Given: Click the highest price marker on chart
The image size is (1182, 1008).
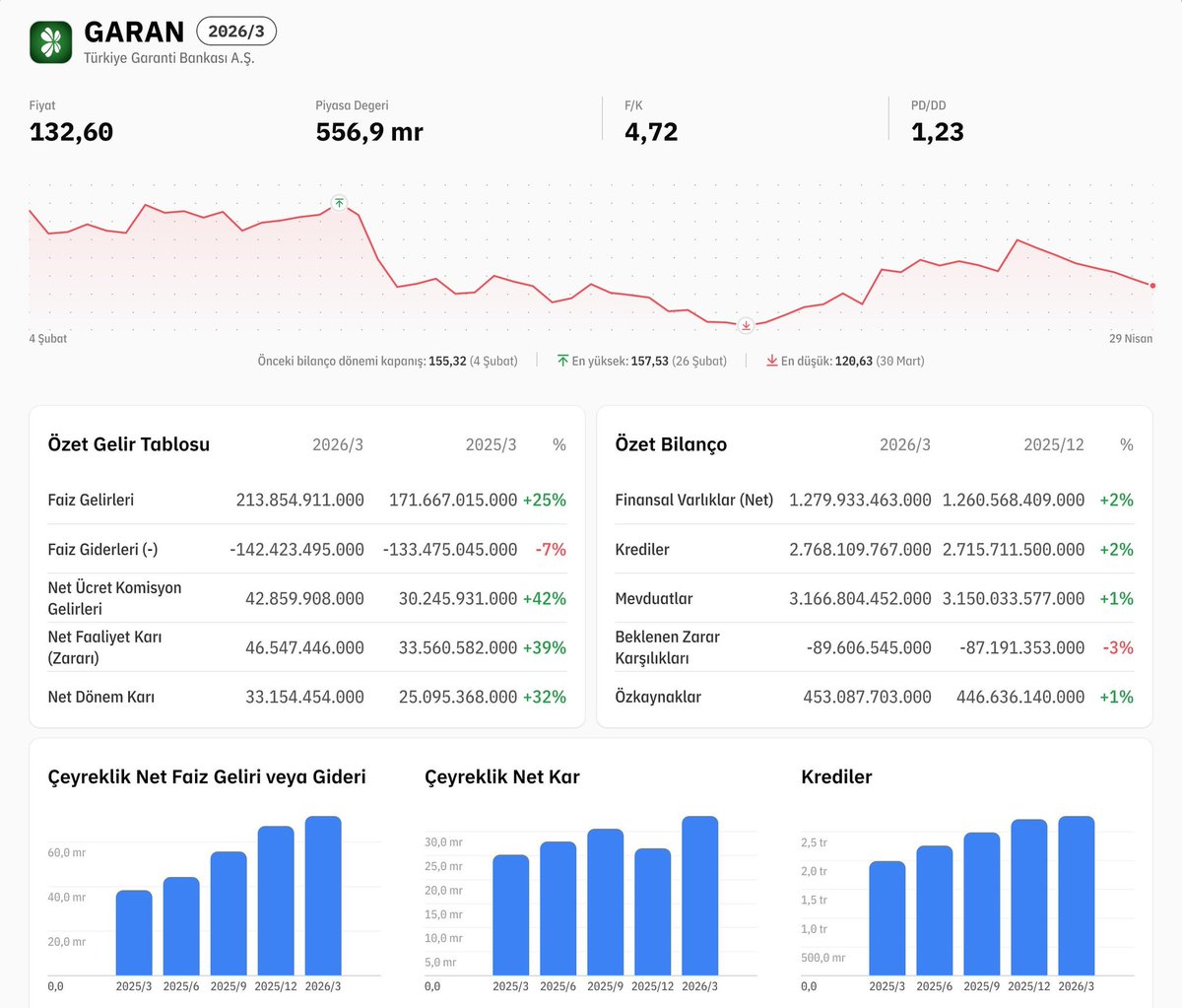Looking at the screenshot, I should tap(339, 203).
